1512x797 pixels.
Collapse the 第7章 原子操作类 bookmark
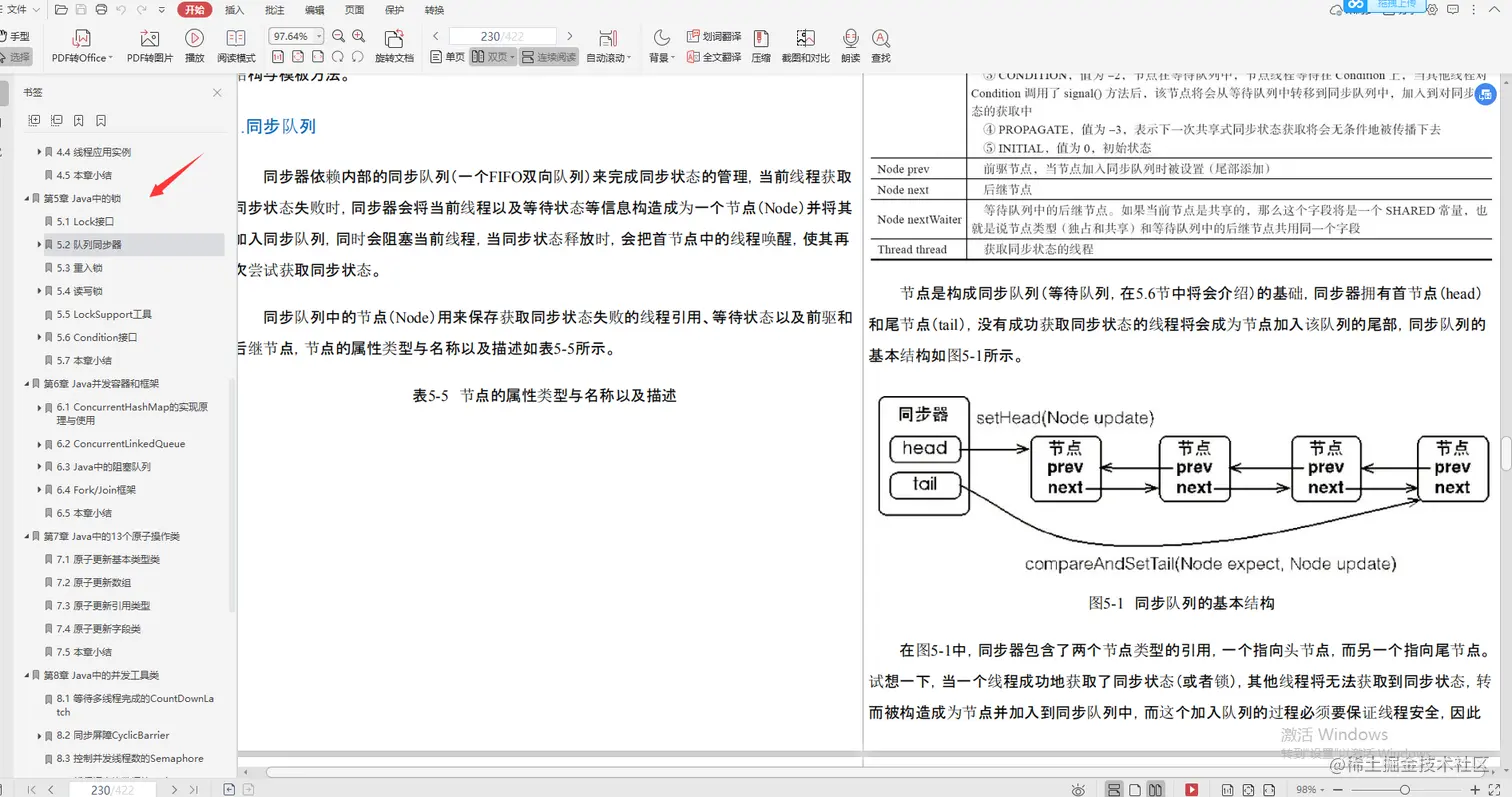pyautogui.click(x=27, y=536)
